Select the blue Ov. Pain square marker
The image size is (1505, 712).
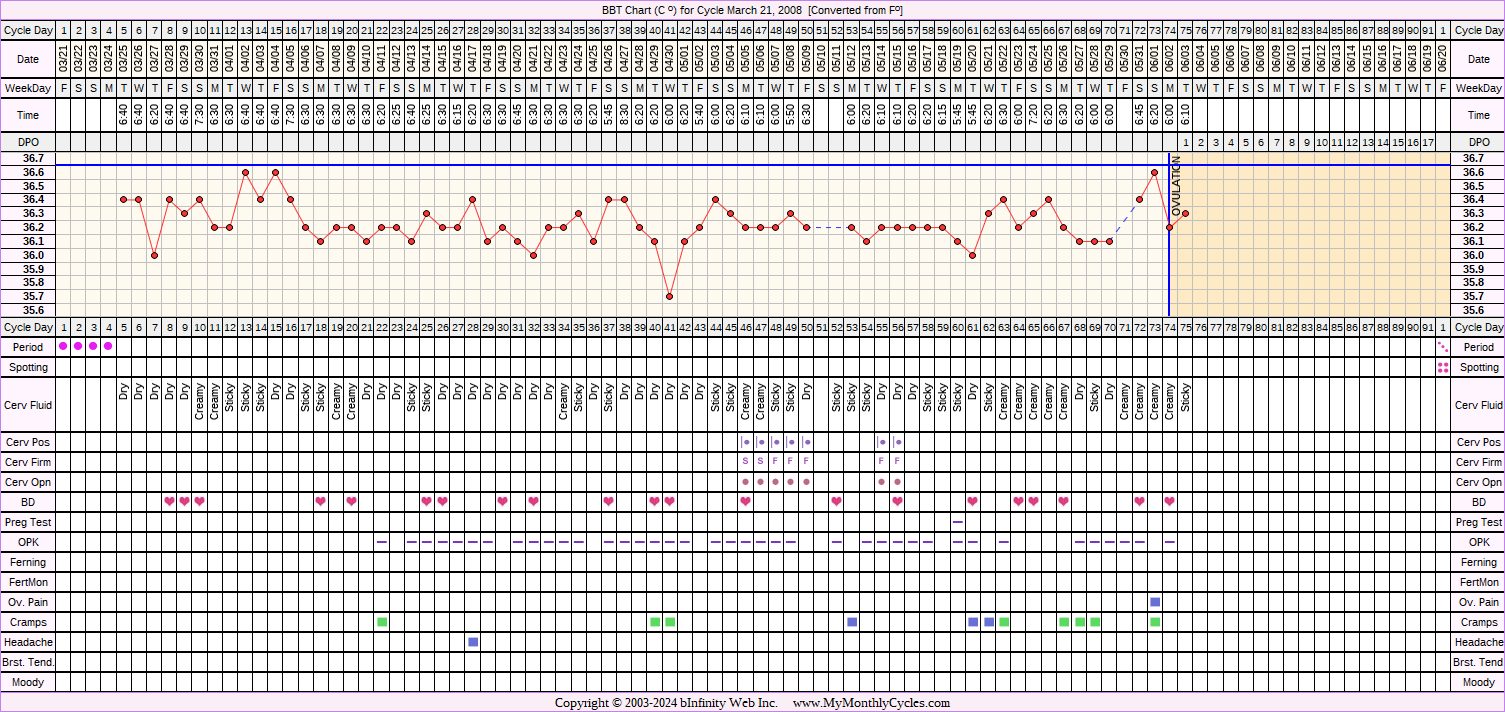tap(1155, 602)
